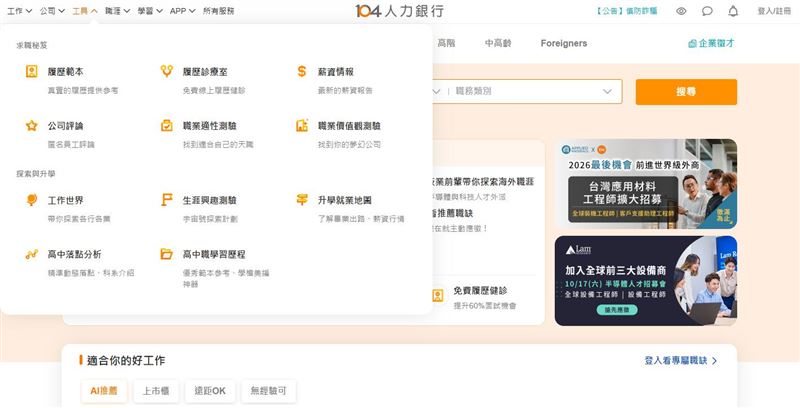Viewport: 800px width, 408px height.
Task: Click the 提升60%面試機會 text
Action: click(485, 305)
